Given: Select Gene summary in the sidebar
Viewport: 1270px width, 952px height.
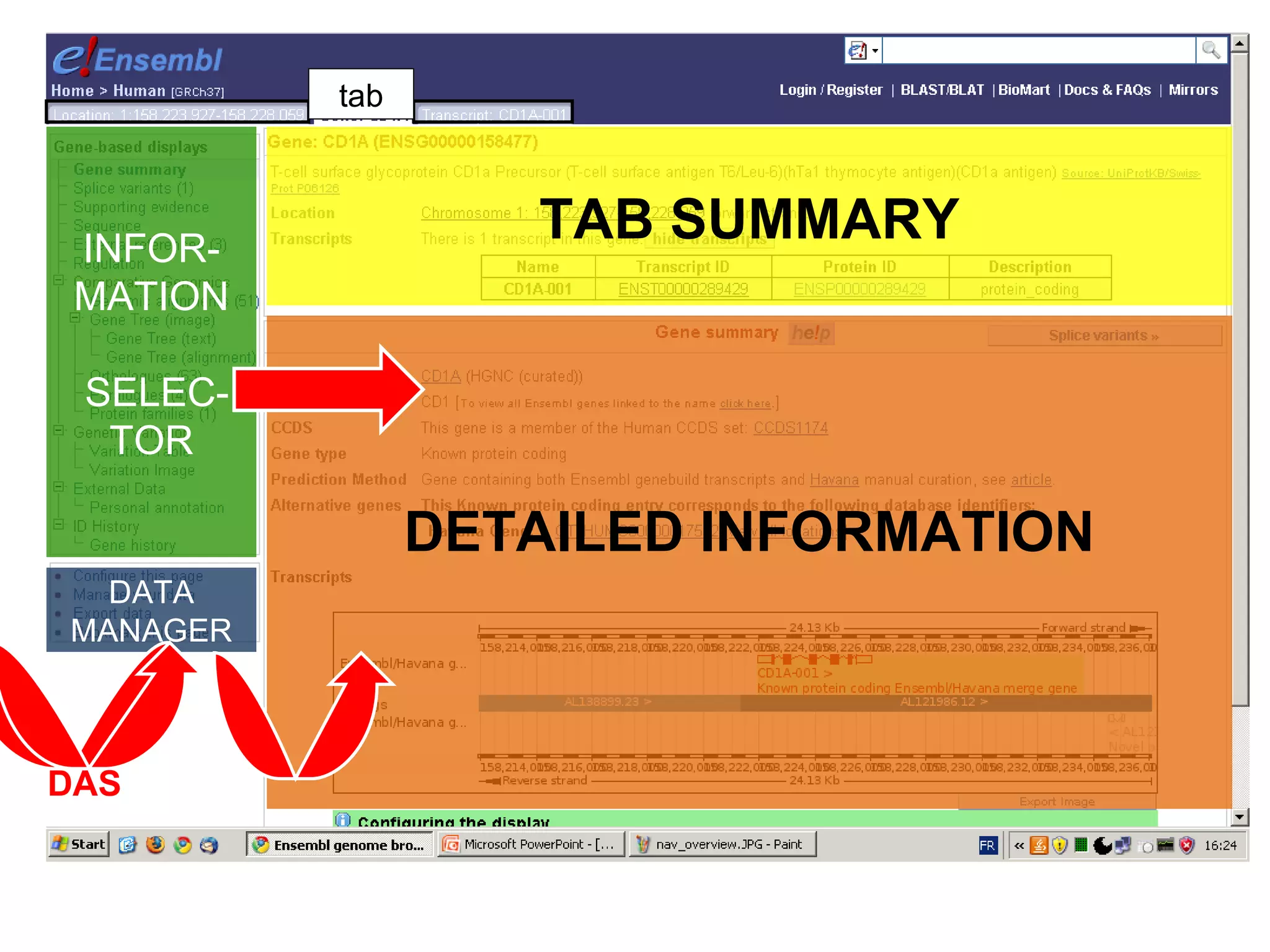Looking at the screenshot, I should tap(130, 169).
